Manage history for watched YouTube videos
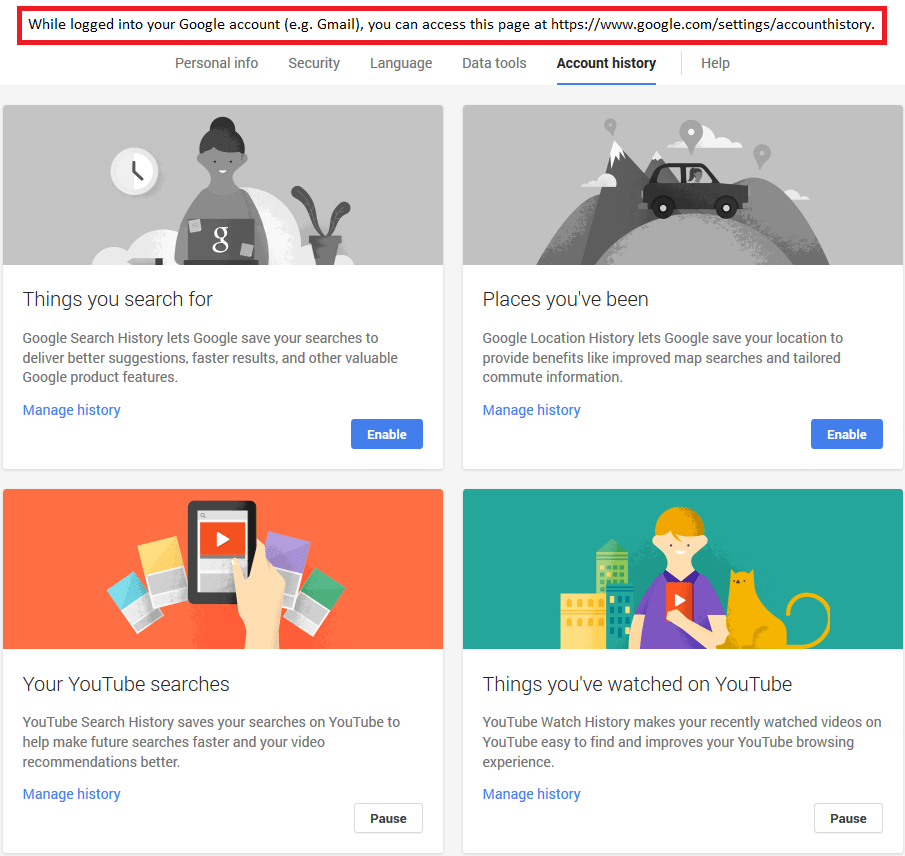 coord(532,794)
